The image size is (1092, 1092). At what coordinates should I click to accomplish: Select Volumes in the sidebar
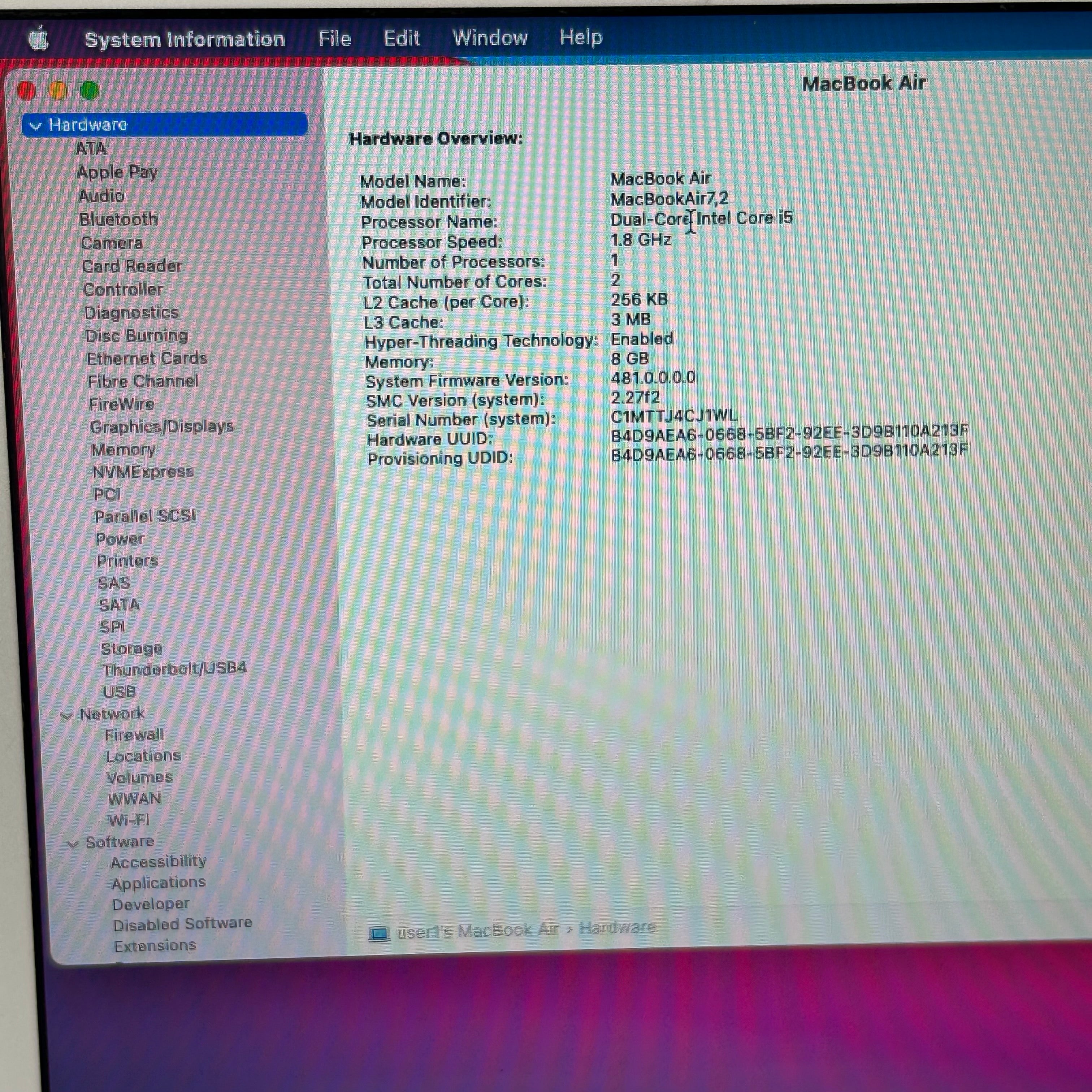(140, 778)
